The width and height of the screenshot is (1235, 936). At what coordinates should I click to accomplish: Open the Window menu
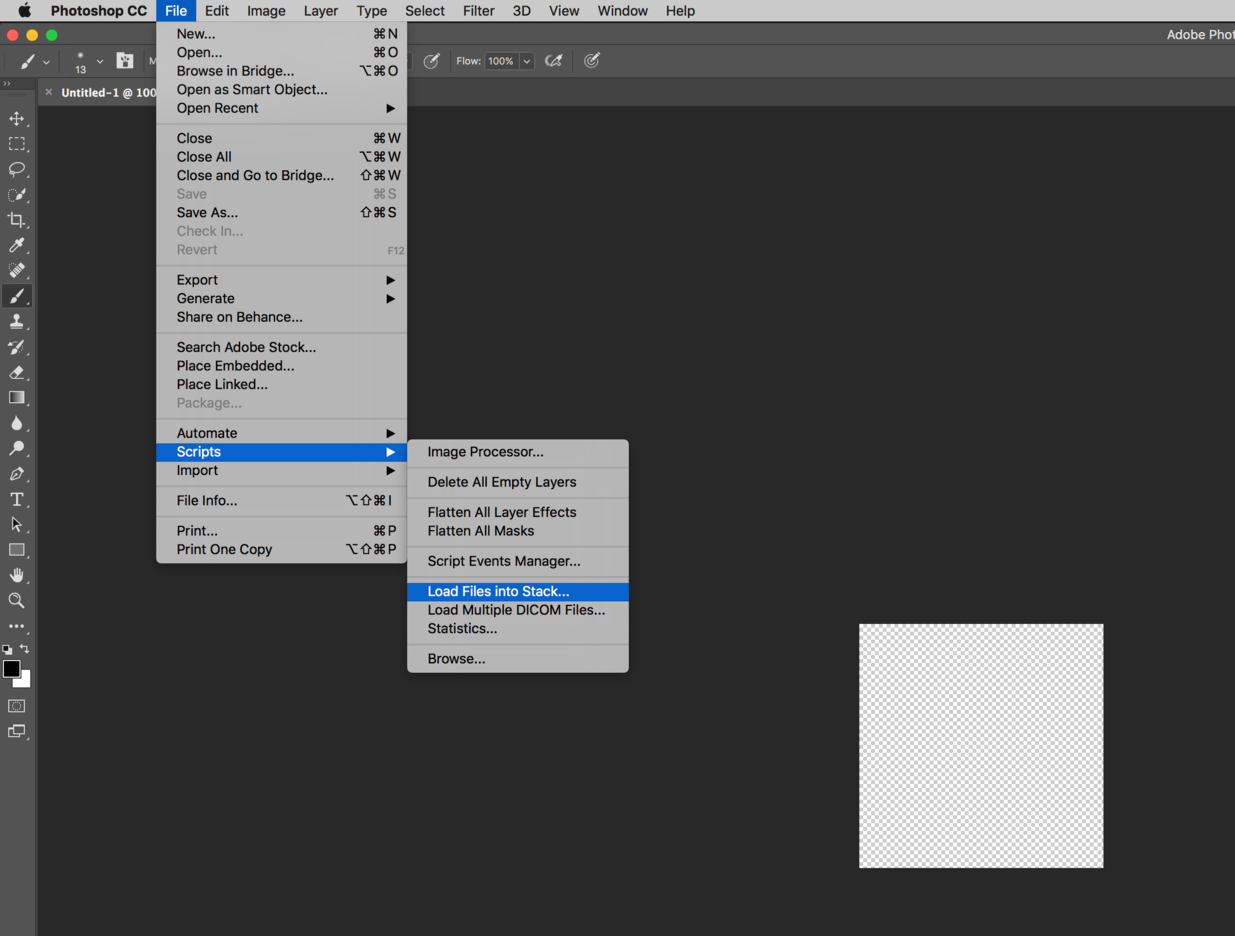coord(622,11)
